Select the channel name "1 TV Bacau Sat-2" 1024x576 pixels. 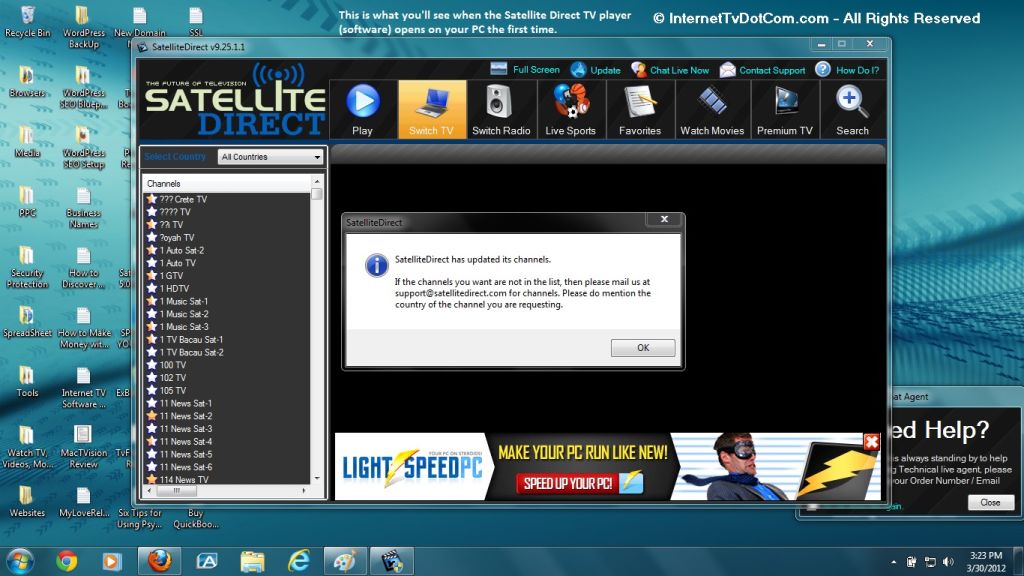[x=191, y=352]
